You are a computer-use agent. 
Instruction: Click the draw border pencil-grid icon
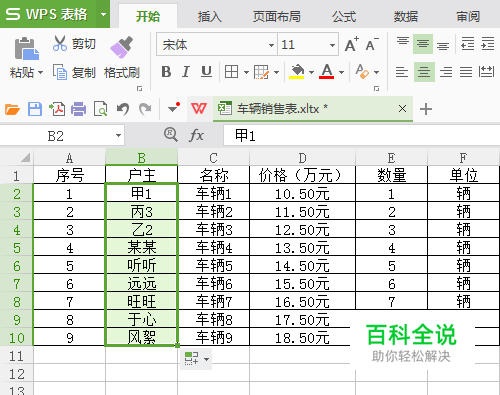[x=261, y=72]
